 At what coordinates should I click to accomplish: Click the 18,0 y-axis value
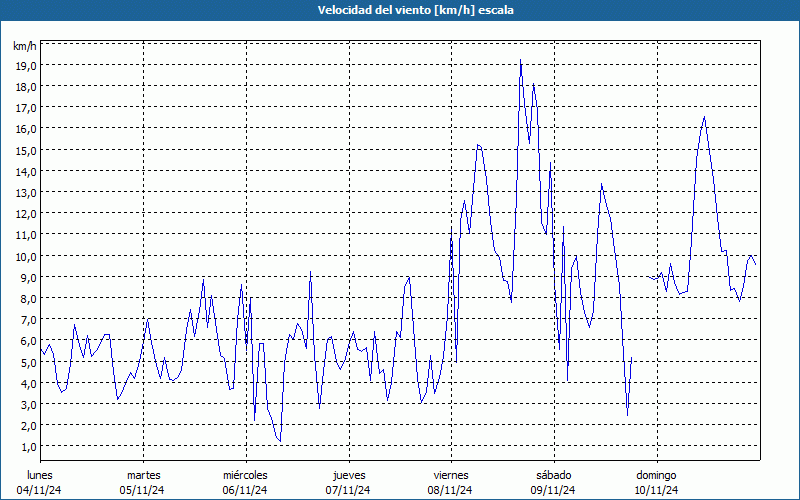pos(27,87)
